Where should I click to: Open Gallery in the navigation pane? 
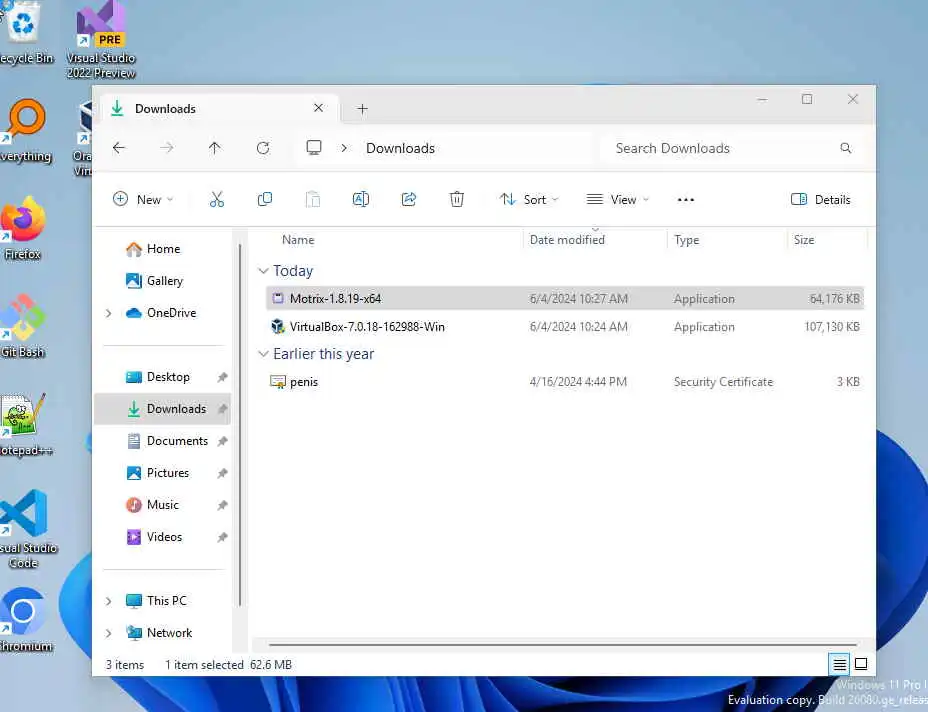163,281
